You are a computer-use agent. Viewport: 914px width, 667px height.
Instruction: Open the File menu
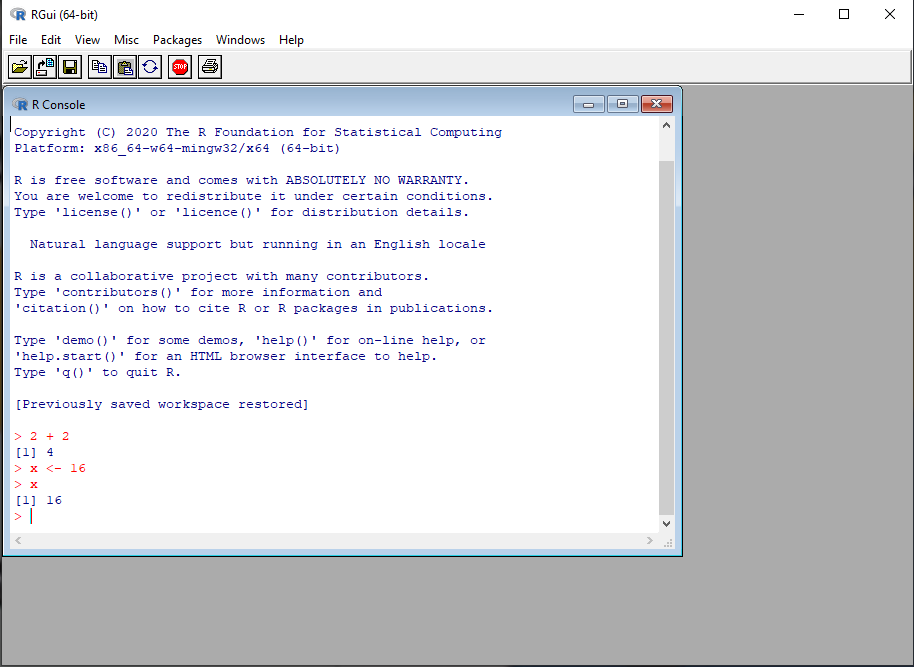18,40
